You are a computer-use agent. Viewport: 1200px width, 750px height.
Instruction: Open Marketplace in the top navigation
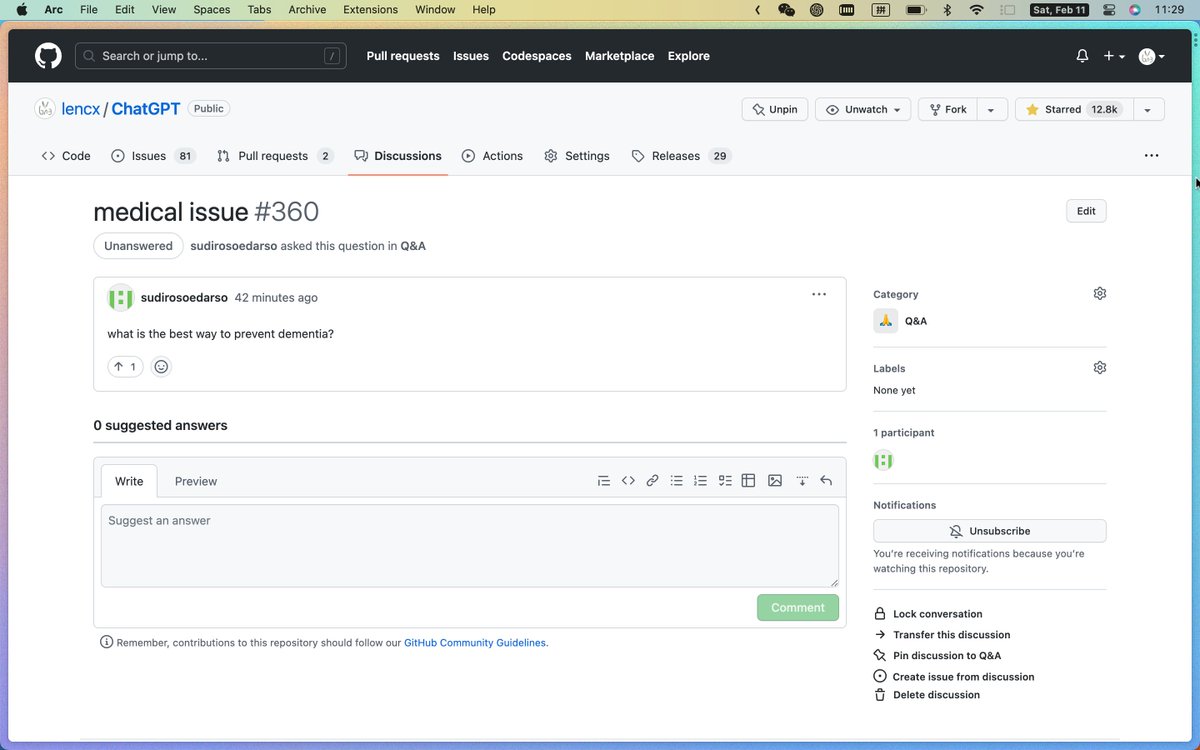620,56
